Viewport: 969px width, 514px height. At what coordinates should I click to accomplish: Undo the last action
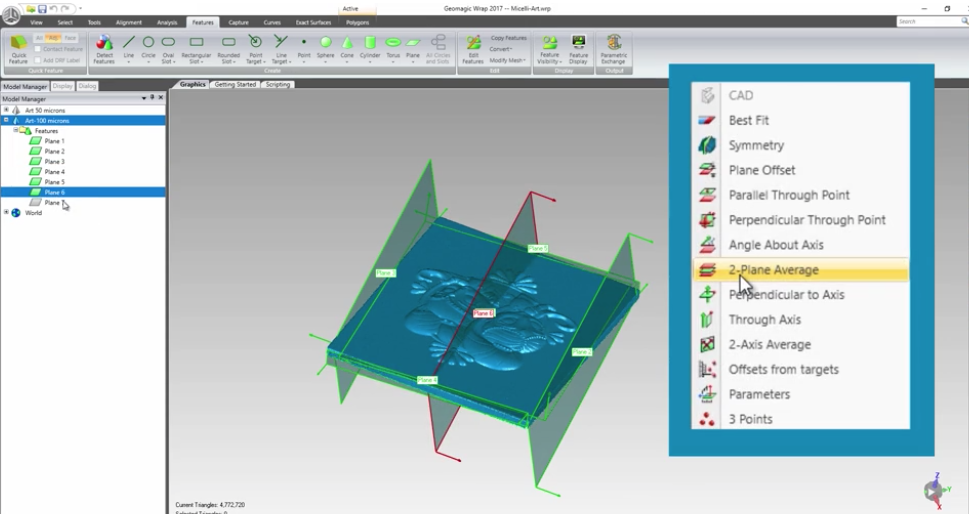coord(53,9)
